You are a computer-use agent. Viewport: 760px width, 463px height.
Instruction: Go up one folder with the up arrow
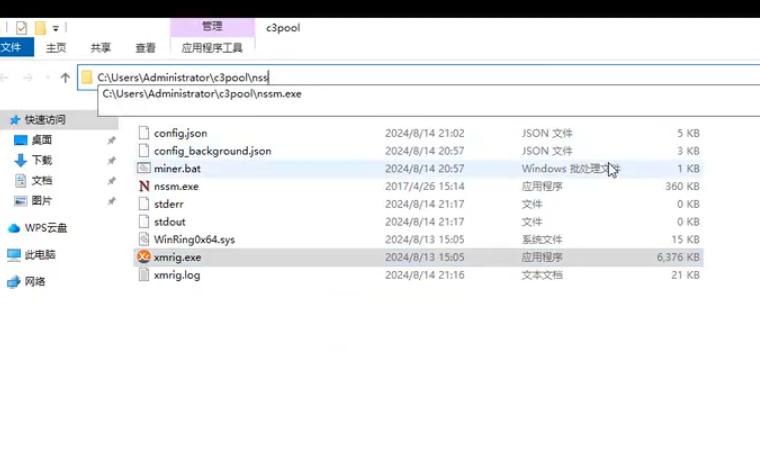[x=65, y=78]
